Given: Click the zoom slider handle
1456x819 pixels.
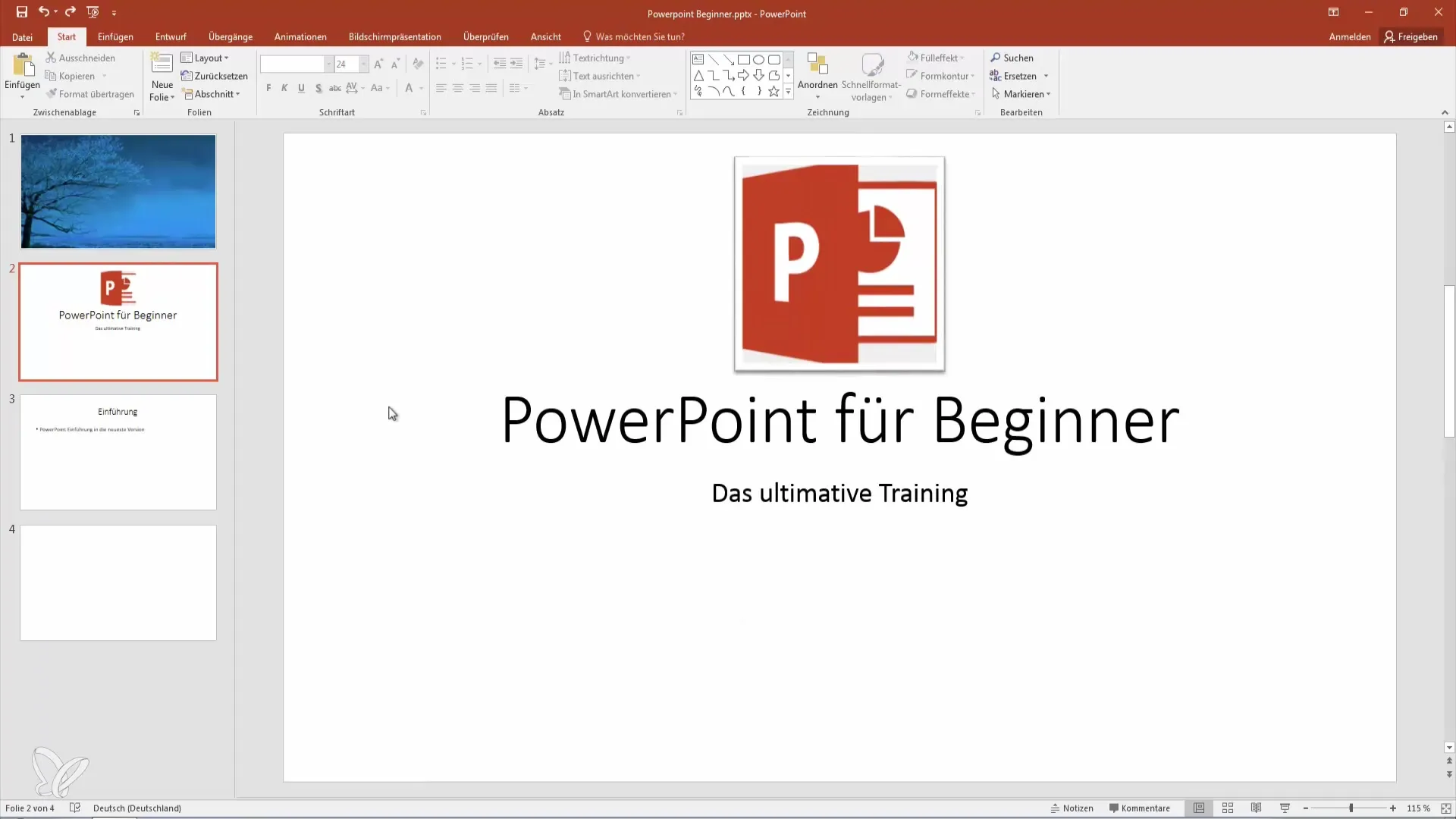Looking at the screenshot, I should coord(1351,808).
